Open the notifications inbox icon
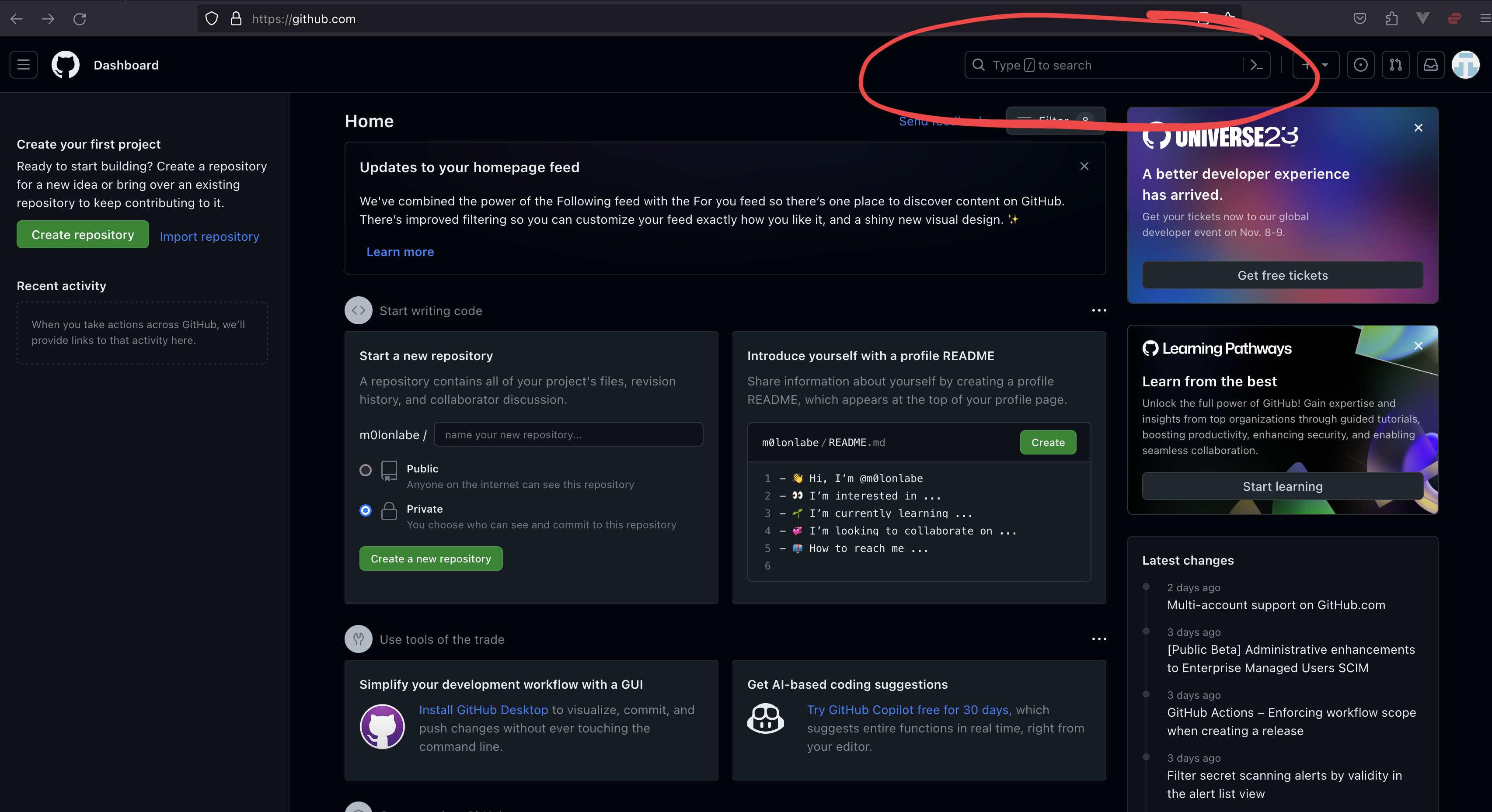The image size is (1492, 812). (x=1430, y=65)
